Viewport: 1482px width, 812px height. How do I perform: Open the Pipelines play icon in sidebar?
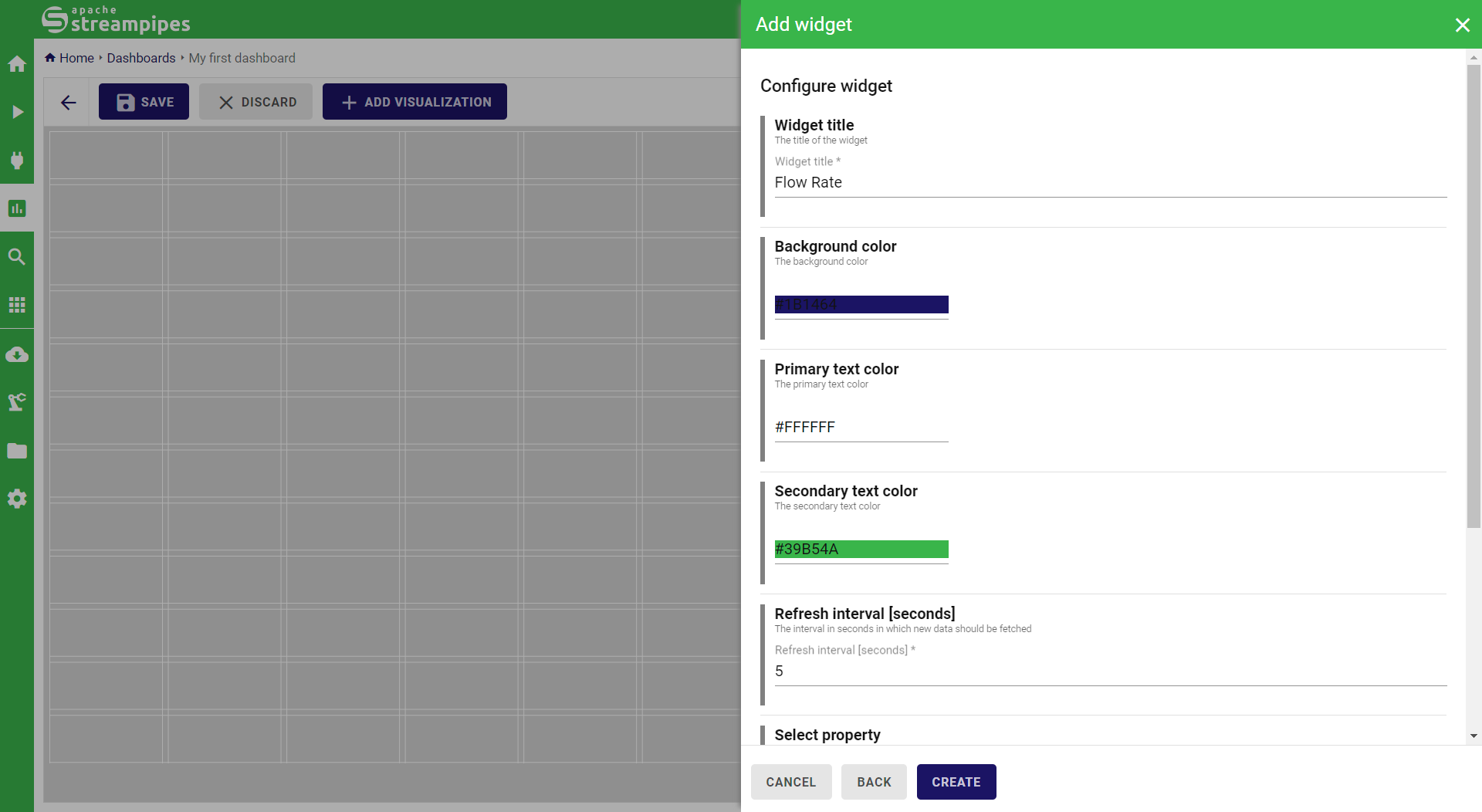coord(17,112)
